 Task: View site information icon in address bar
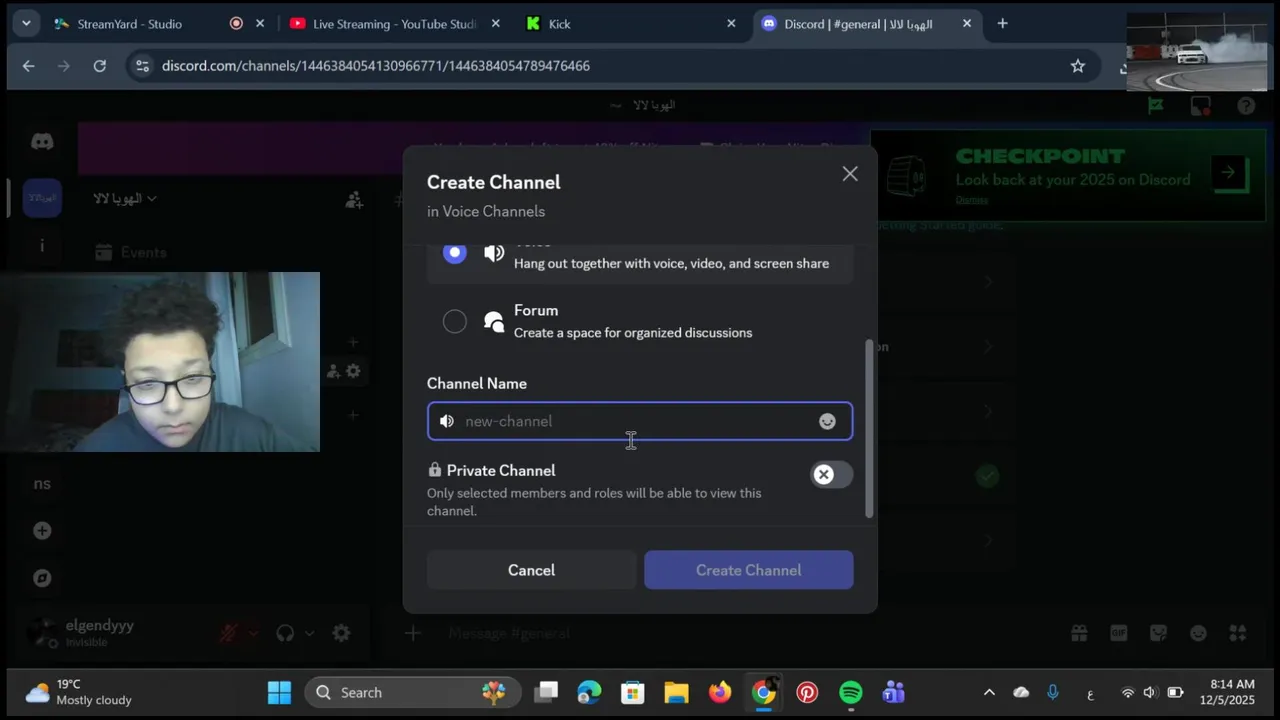(142, 66)
